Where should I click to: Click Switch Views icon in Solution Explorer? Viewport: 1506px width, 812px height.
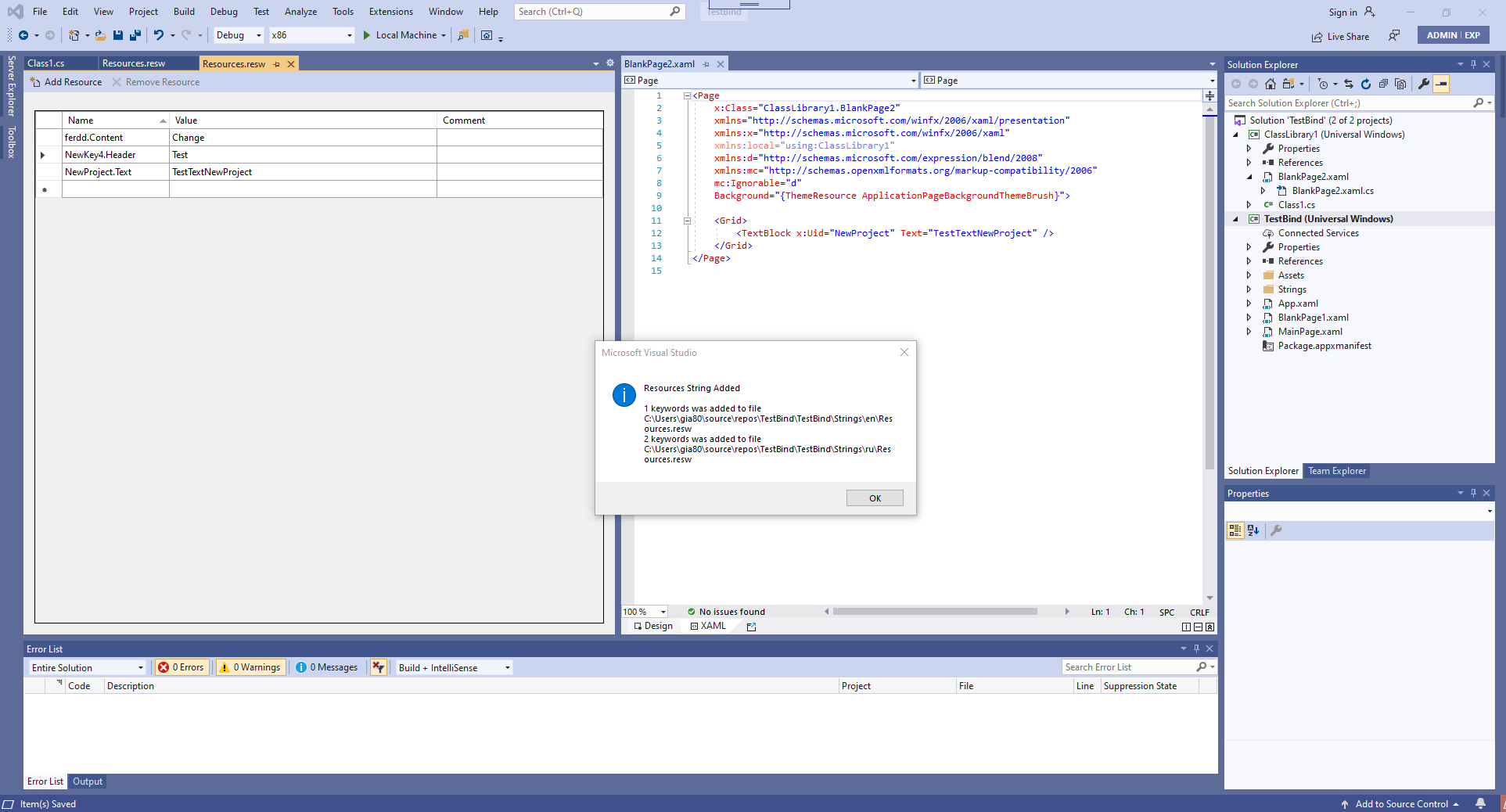(x=1289, y=84)
